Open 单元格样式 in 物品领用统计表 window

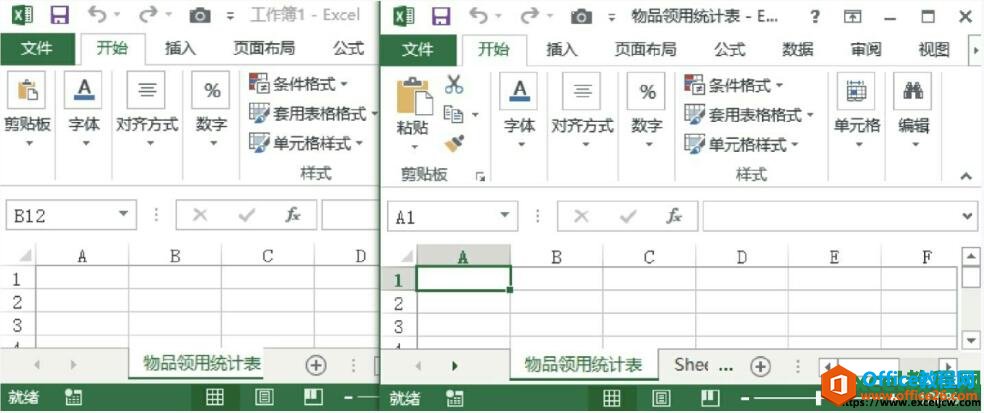pos(742,145)
